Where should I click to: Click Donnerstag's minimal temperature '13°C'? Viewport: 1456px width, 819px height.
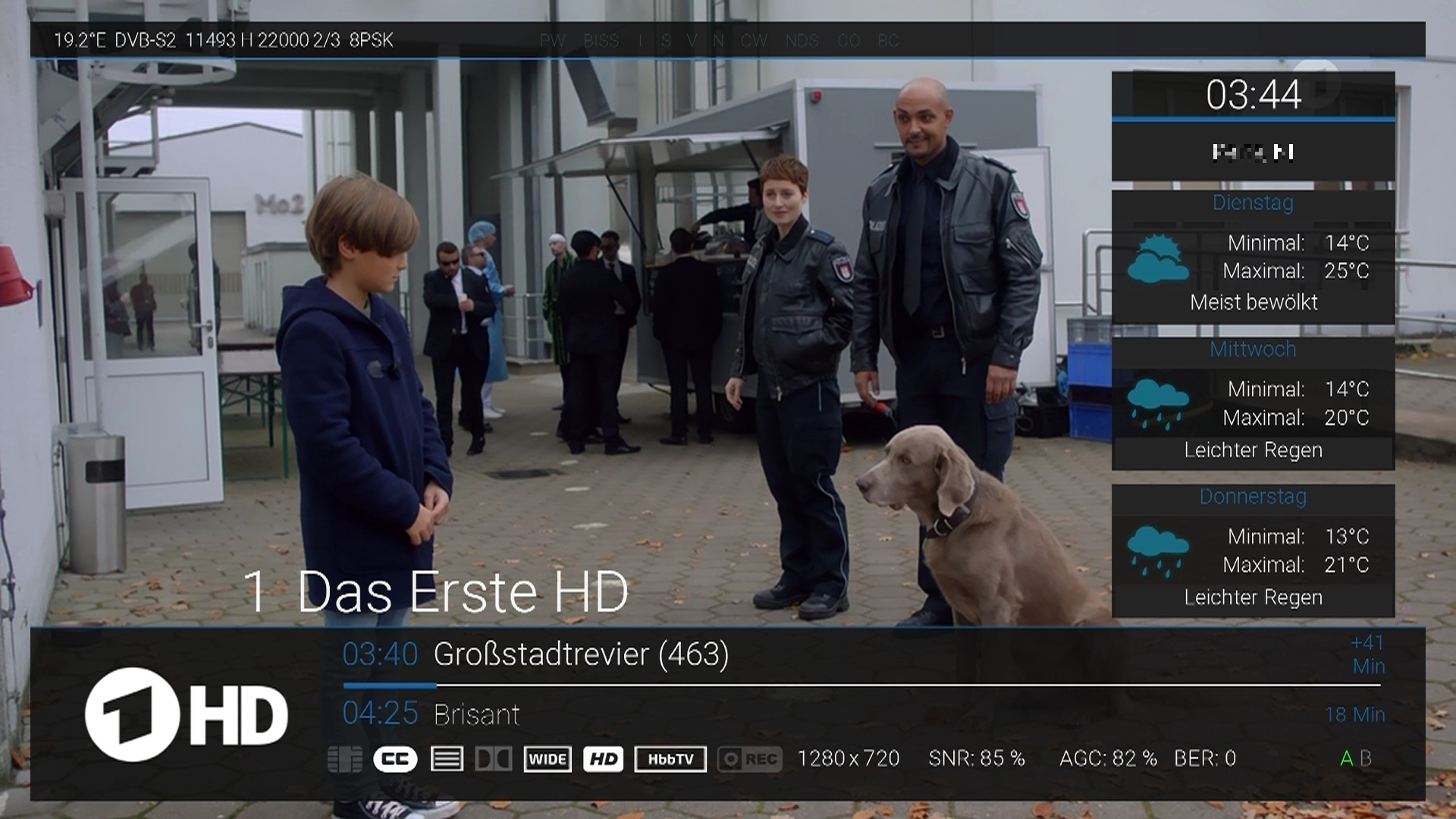click(1347, 537)
